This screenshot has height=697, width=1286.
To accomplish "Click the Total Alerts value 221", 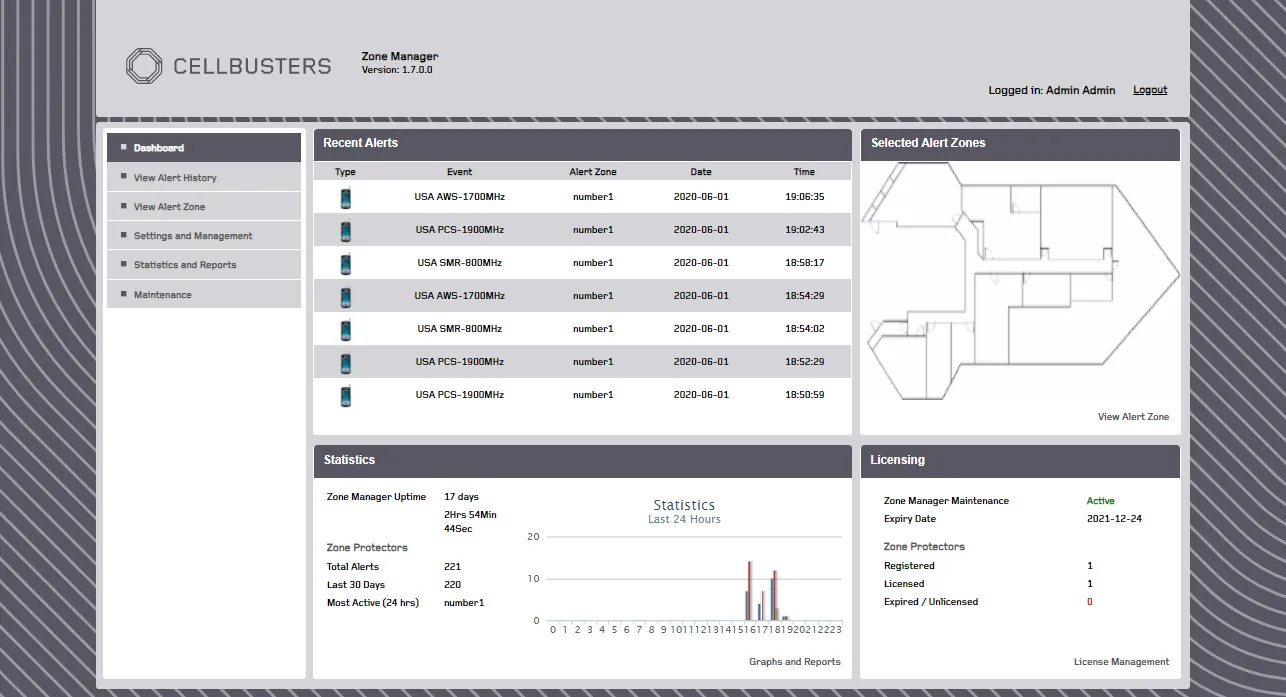I will [x=452, y=567].
